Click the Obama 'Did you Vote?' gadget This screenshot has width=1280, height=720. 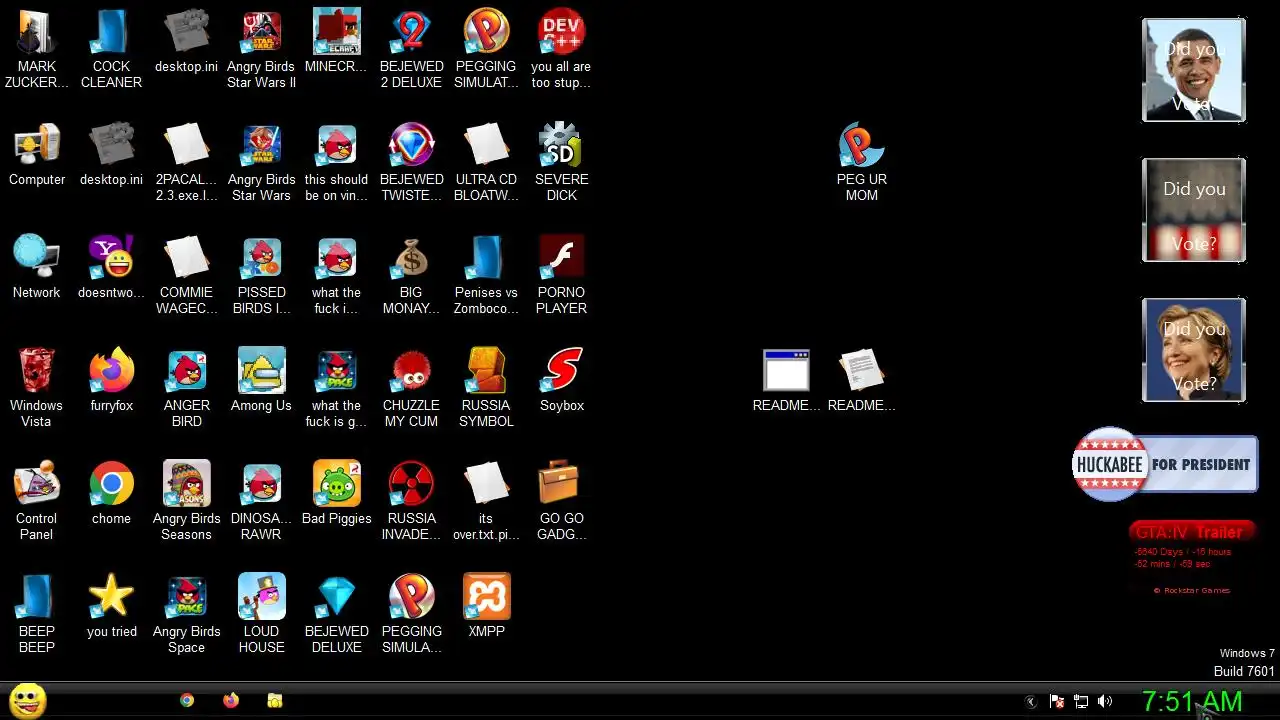click(x=1194, y=70)
